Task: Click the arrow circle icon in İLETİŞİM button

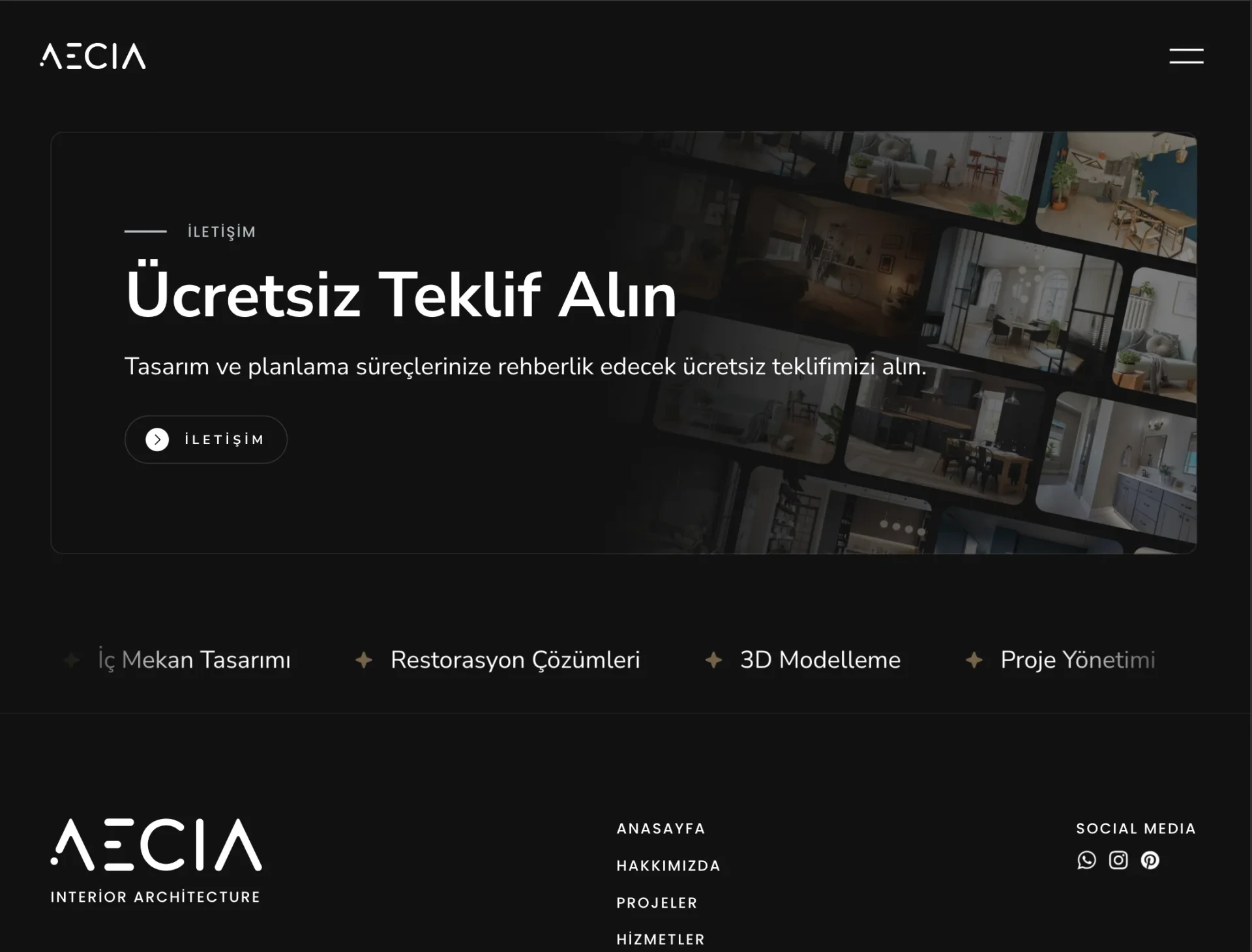Action: coord(157,439)
